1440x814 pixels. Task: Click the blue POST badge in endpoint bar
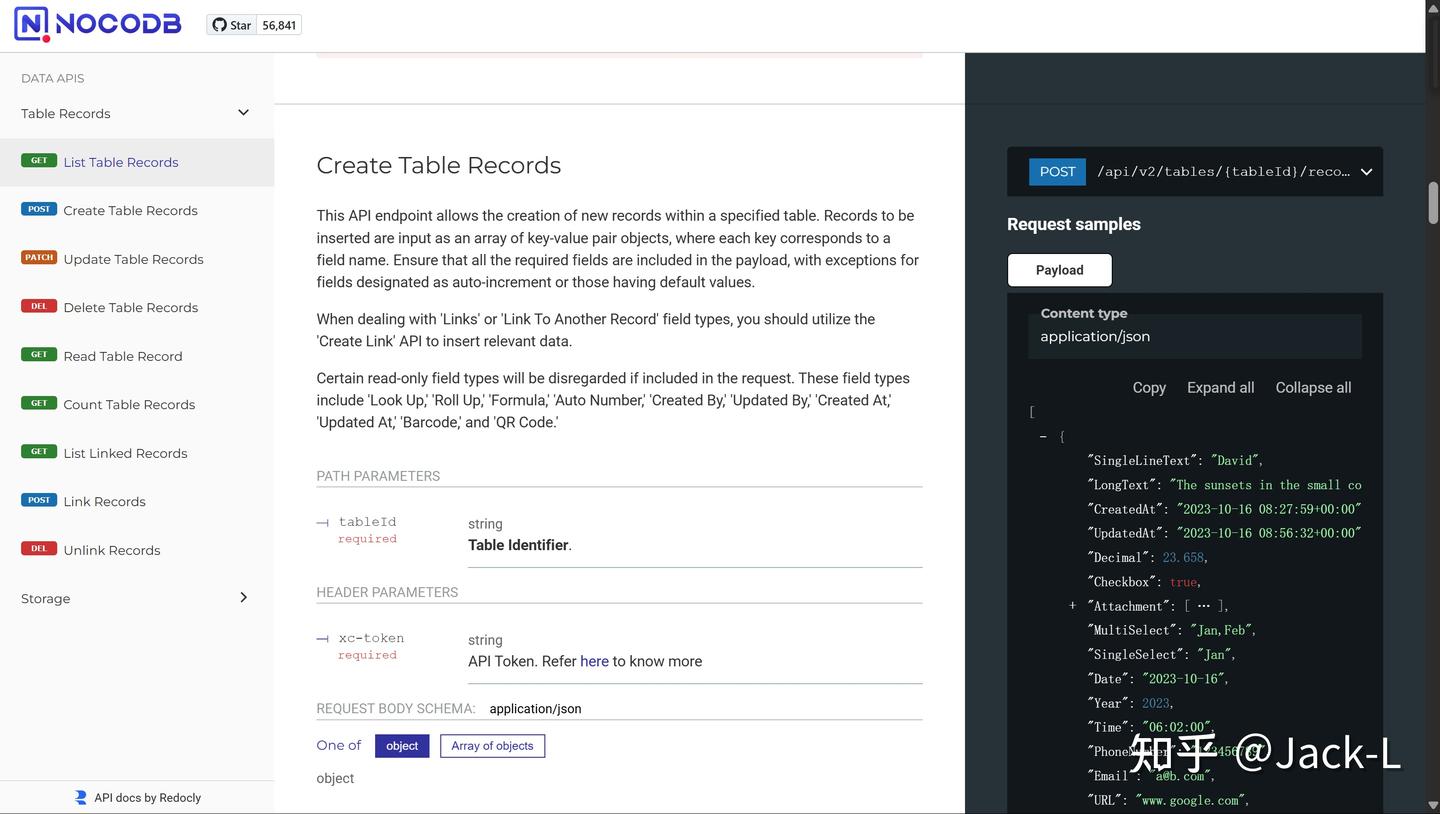click(x=1057, y=172)
